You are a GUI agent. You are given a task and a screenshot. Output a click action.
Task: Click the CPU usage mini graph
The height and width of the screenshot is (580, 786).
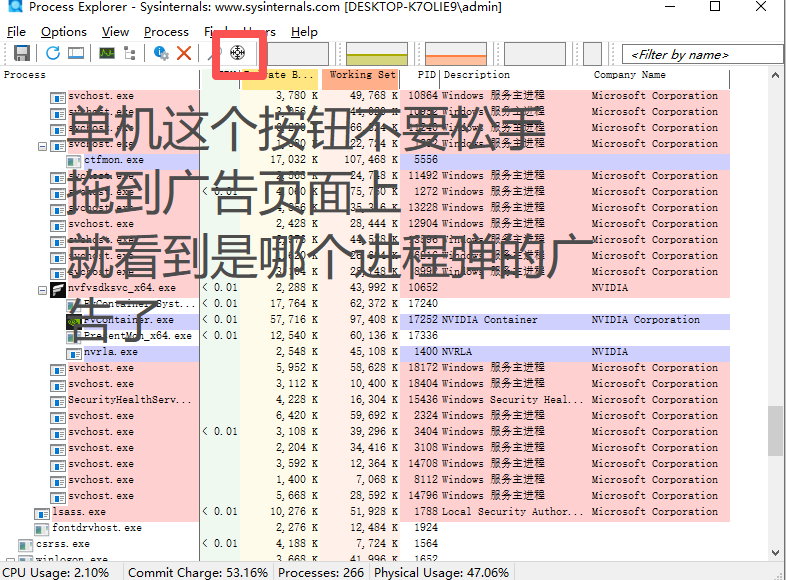point(298,54)
